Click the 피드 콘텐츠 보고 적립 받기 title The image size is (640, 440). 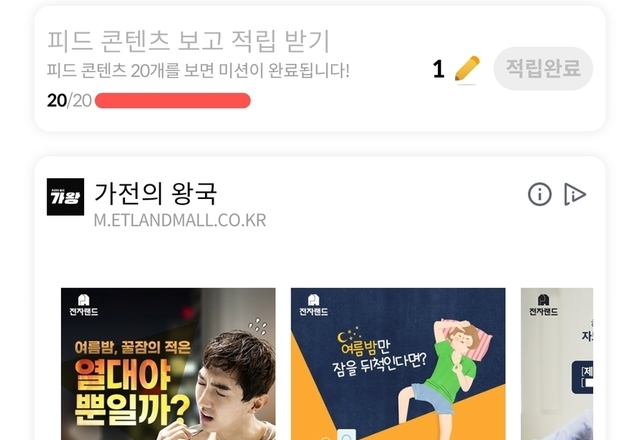189,41
